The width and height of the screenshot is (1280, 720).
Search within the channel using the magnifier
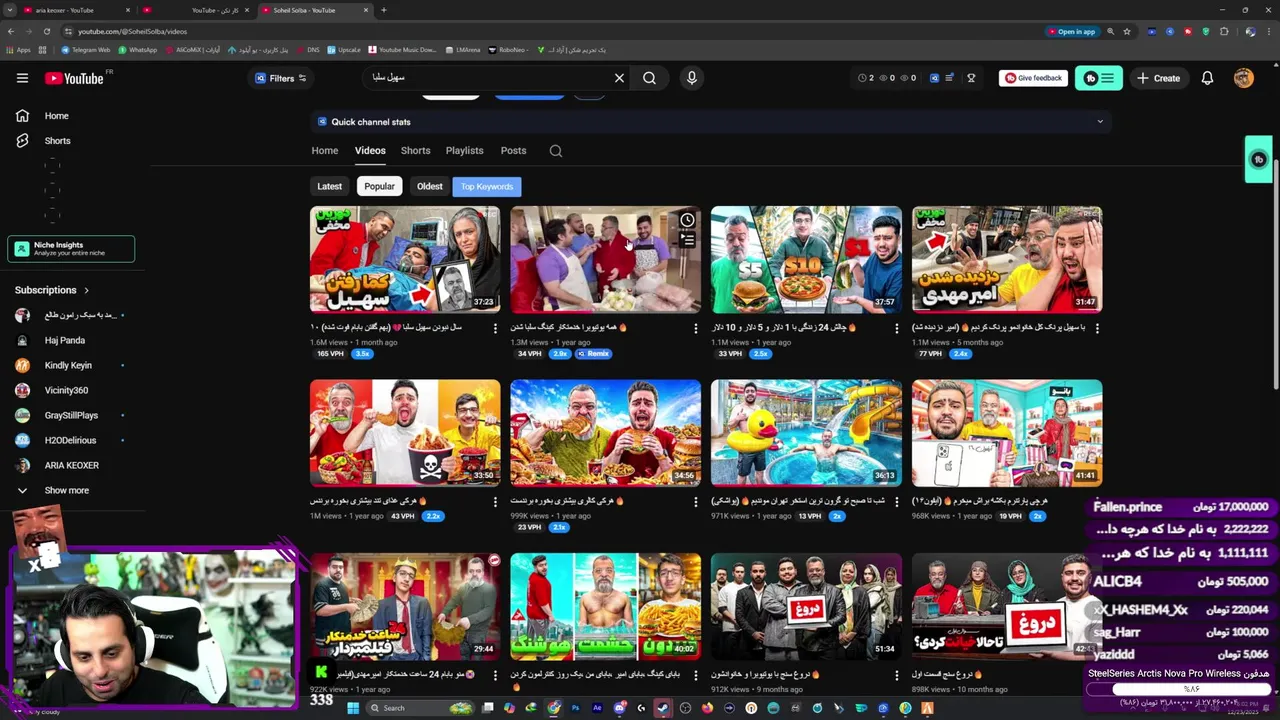(x=556, y=151)
